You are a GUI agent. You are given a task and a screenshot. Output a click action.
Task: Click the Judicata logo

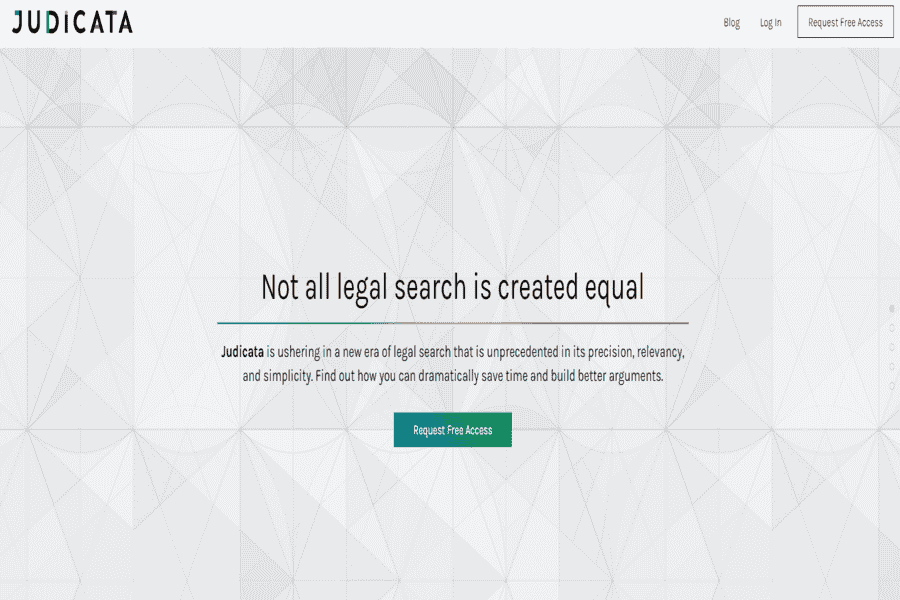(x=72, y=22)
